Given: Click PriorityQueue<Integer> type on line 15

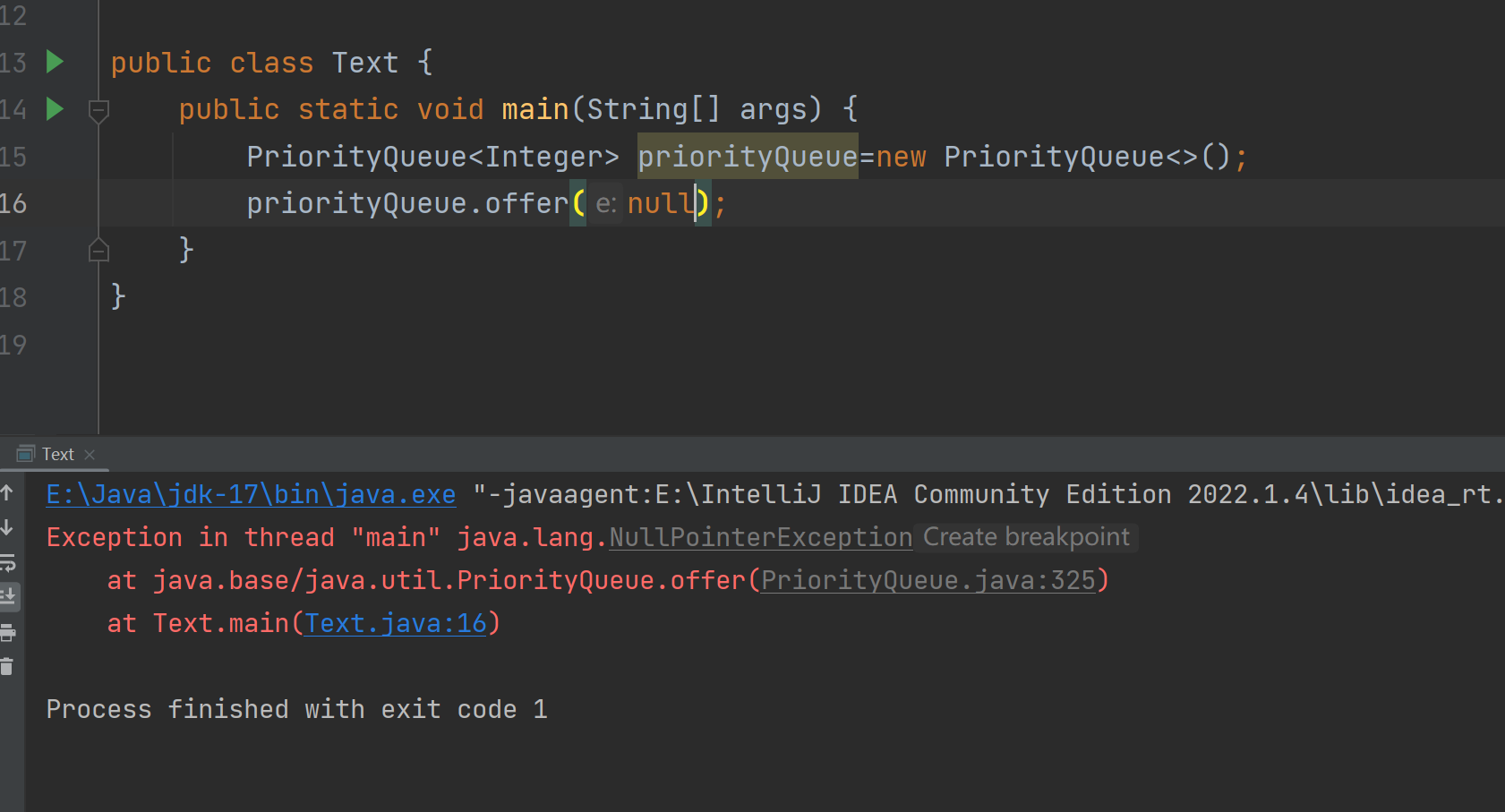Looking at the screenshot, I should point(433,157).
